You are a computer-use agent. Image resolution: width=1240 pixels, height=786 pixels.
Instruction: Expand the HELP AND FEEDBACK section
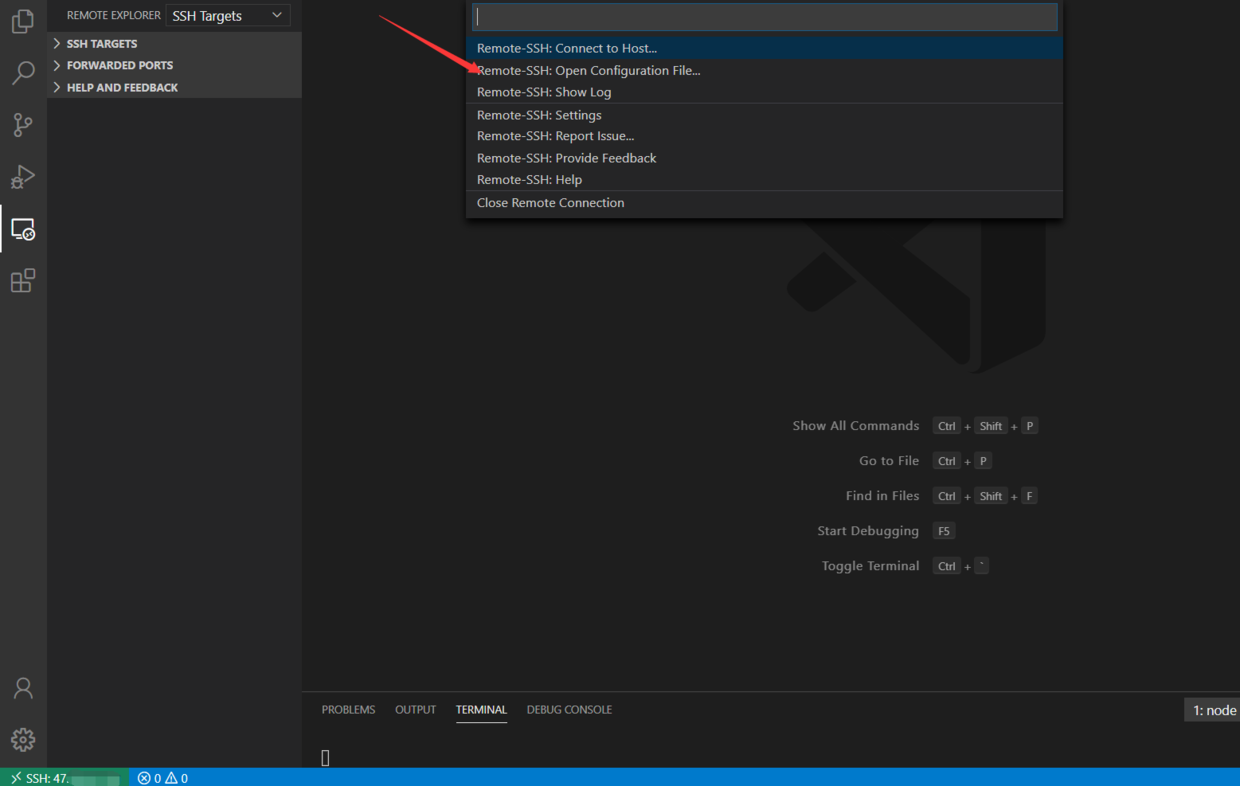point(175,87)
